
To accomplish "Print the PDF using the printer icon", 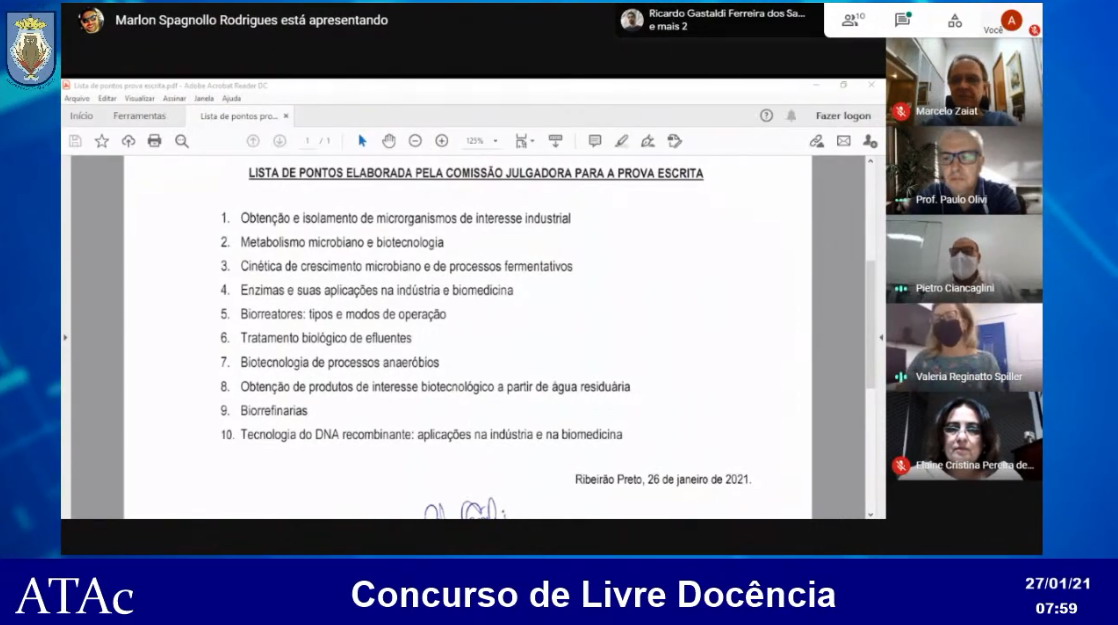I will click(155, 141).
